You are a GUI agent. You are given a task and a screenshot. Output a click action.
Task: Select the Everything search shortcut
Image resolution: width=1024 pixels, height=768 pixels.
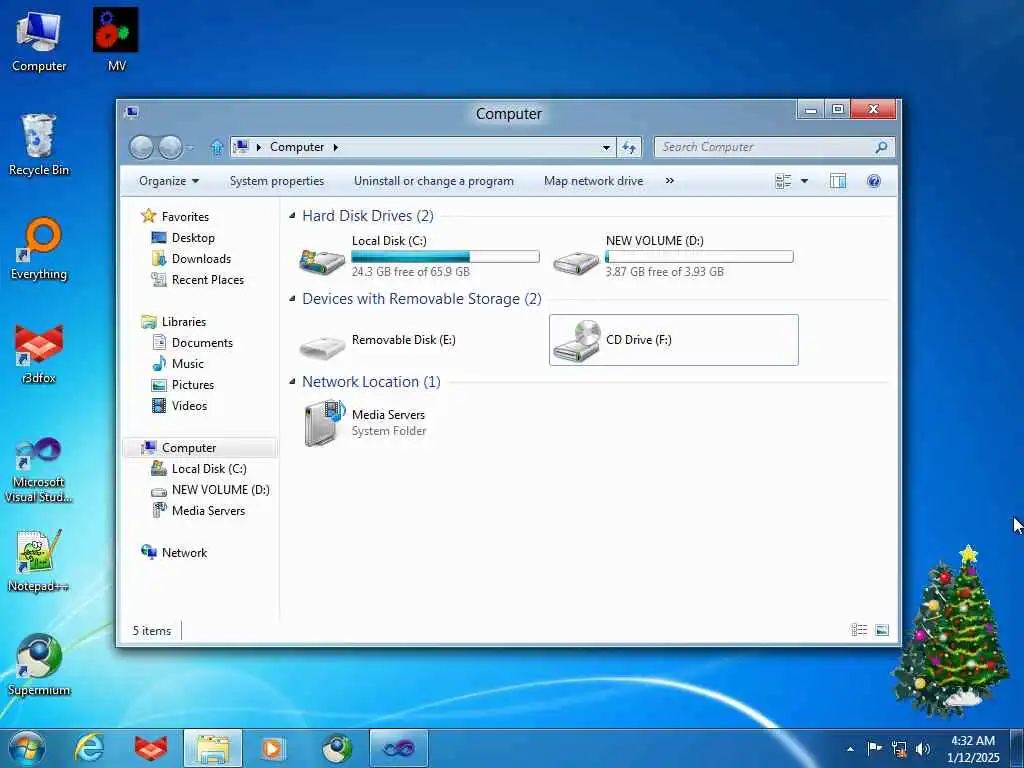pyautogui.click(x=39, y=249)
